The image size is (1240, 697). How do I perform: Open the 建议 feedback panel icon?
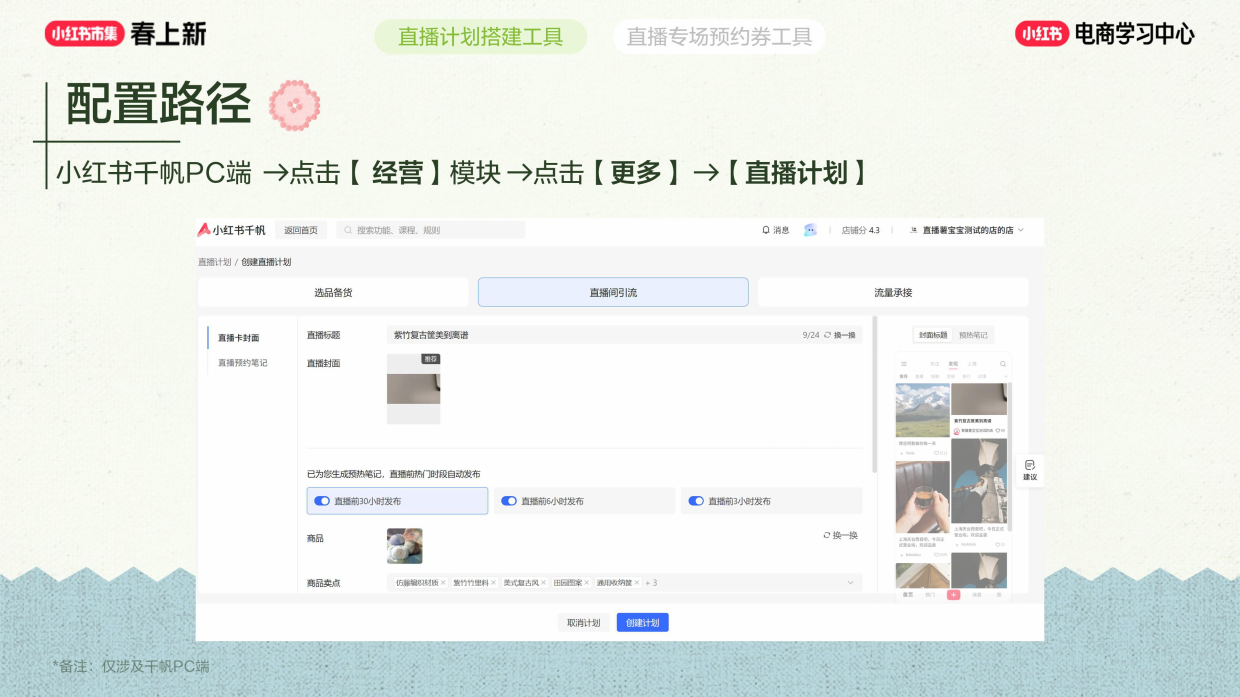(x=1028, y=471)
